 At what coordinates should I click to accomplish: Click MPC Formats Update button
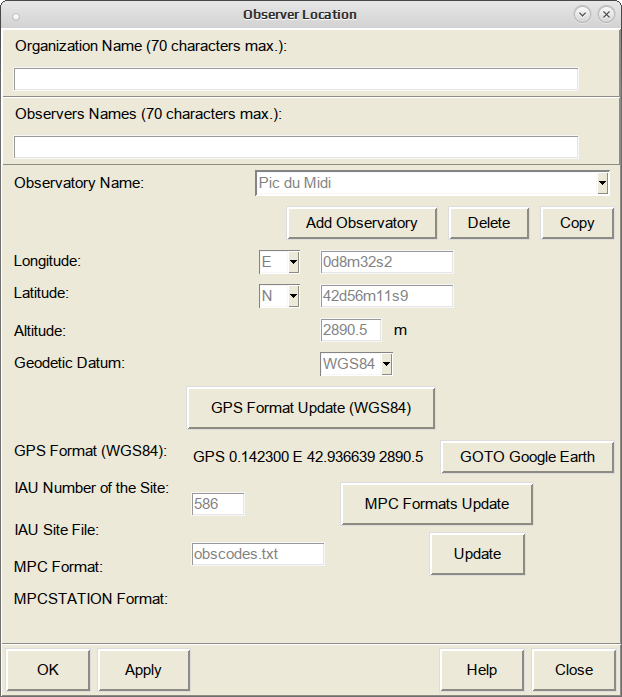pyautogui.click(x=437, y=504)
